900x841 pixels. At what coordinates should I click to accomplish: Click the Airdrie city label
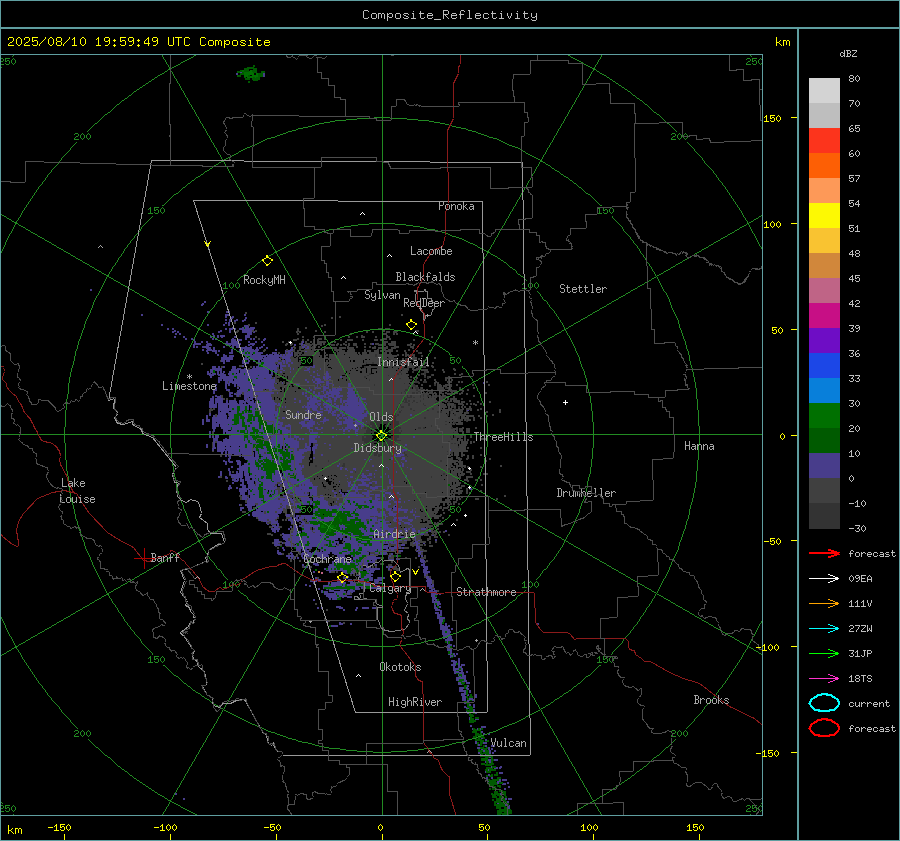point(394,534)
